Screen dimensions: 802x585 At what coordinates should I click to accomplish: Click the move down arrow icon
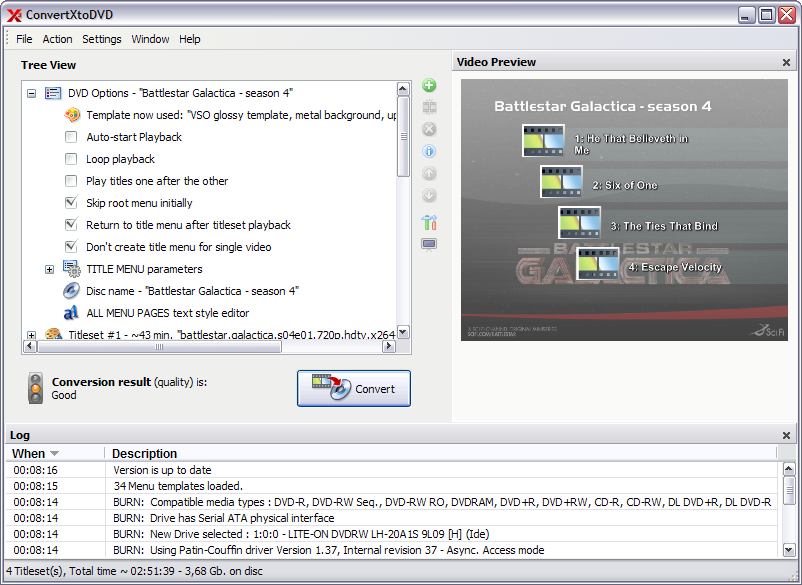(429, 195)
